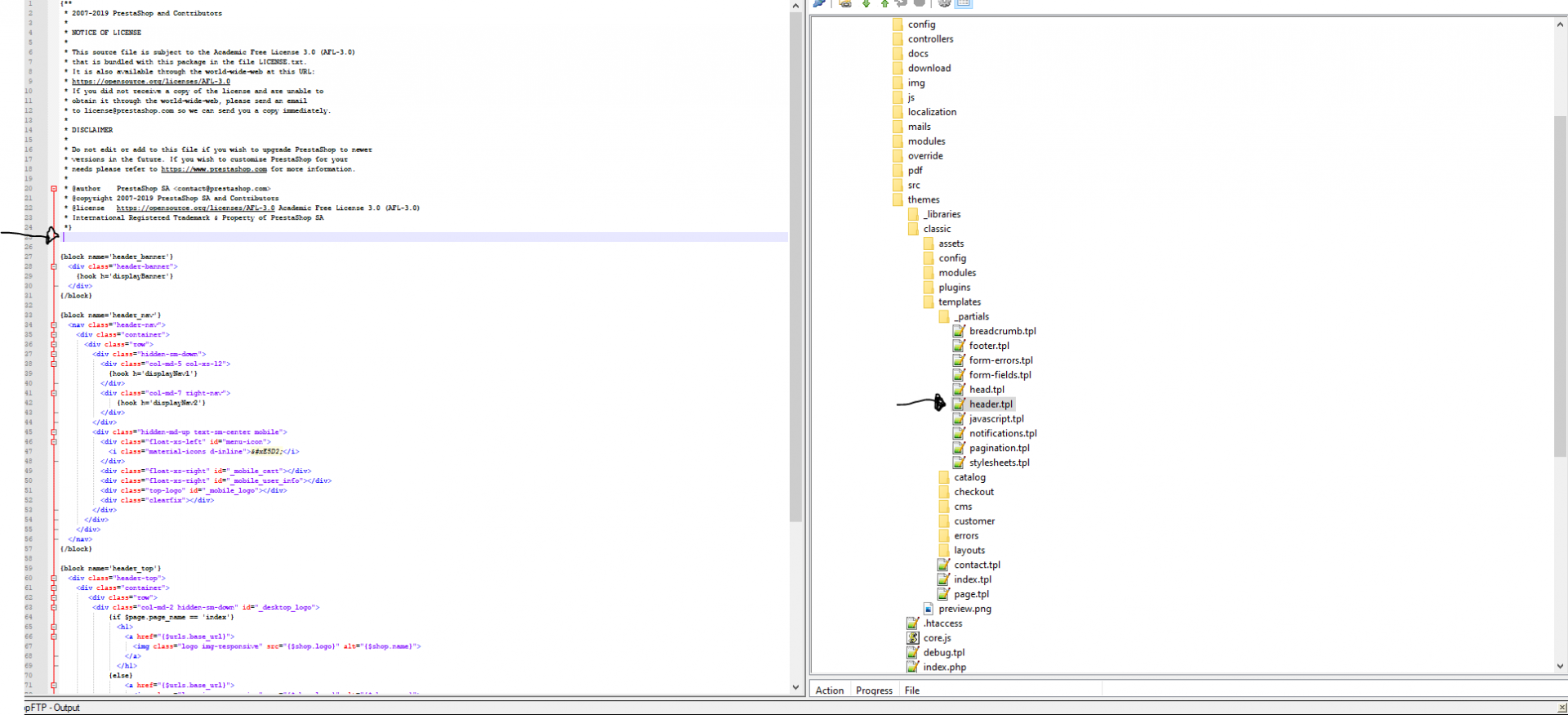Select form-fields.tpl in the file tree
This screenshot has width=1568, height=715.
coord(1000,375)
